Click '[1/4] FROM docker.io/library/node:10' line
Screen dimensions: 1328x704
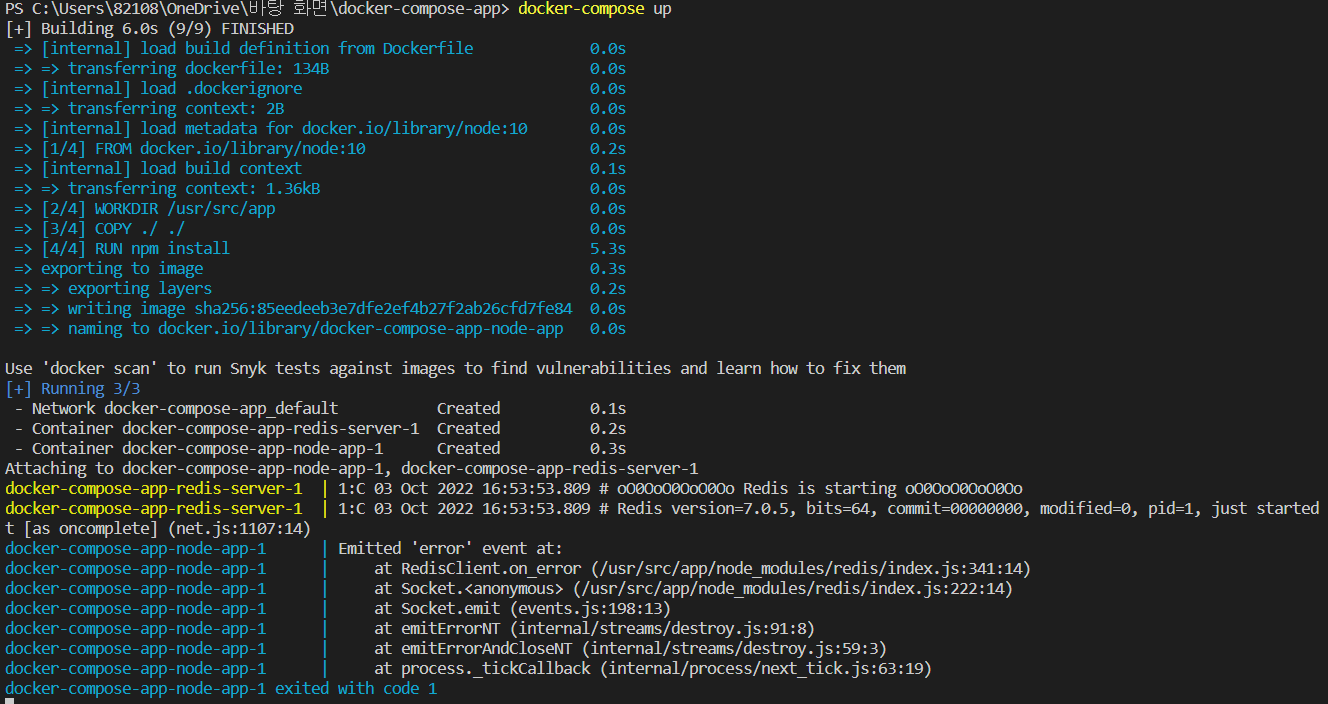(320, 149)
